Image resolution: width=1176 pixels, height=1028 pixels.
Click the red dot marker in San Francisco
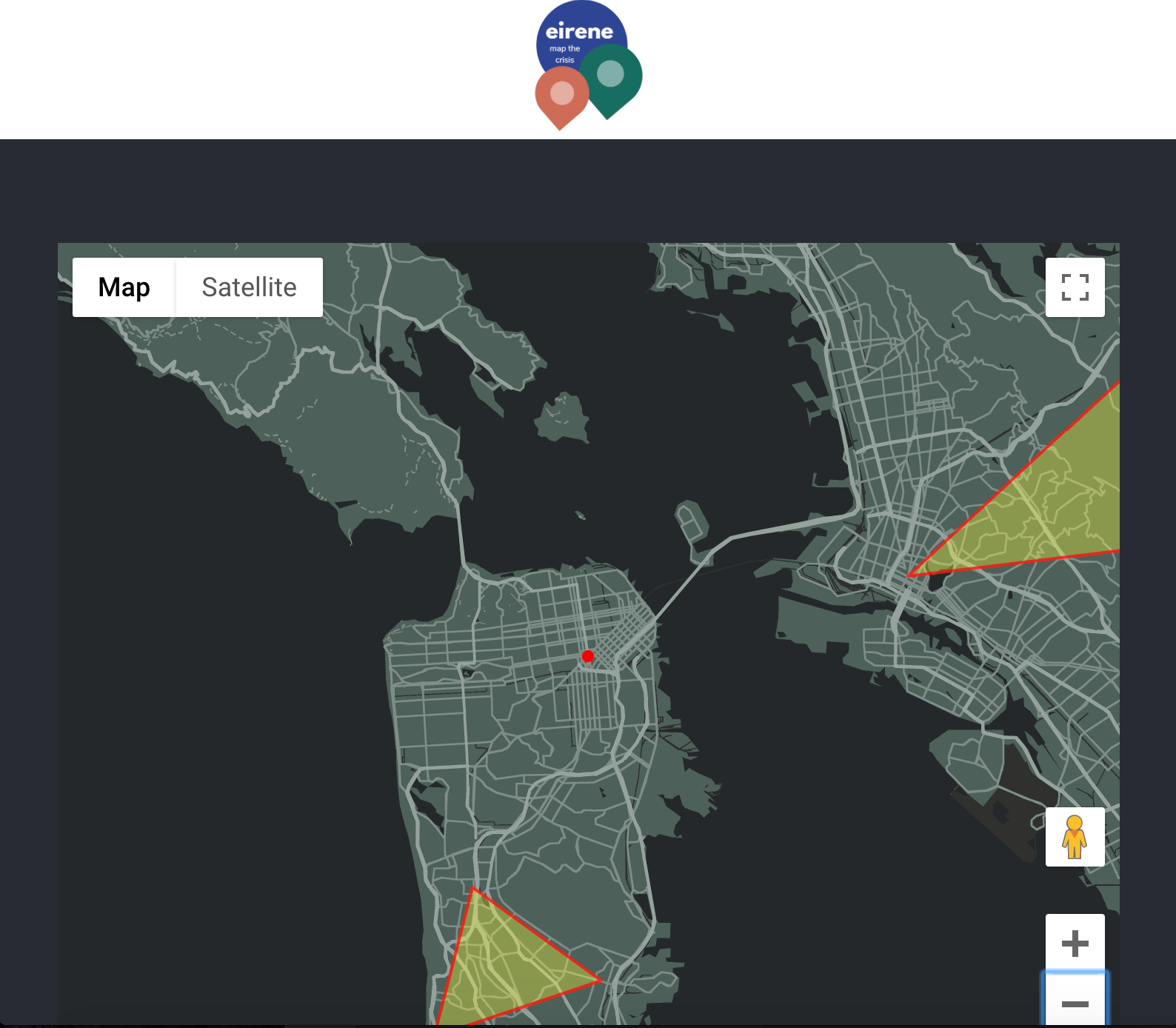pos(588,656)
